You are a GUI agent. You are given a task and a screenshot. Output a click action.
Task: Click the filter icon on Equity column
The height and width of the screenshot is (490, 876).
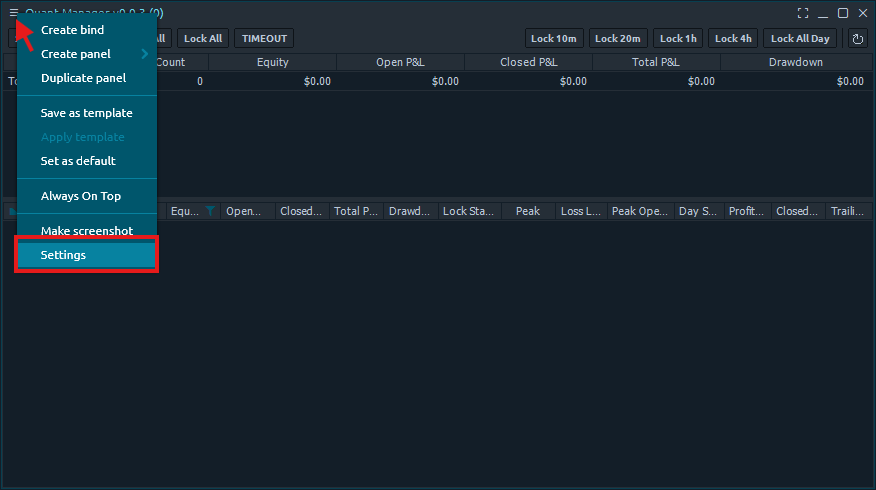point(210,211)
